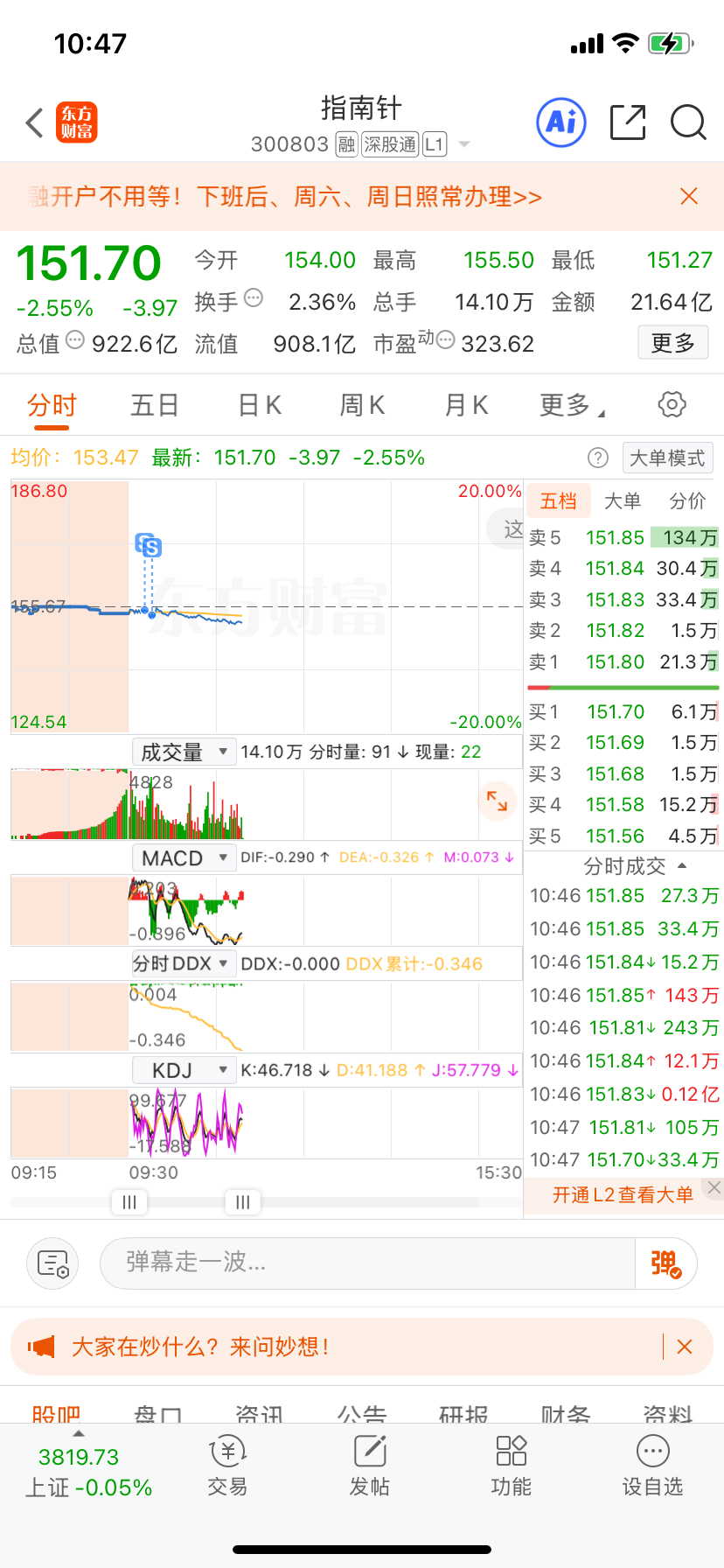Screen dimensions: 724x1568
Task: Switch to the 周K tab
Action: [362, 405]
